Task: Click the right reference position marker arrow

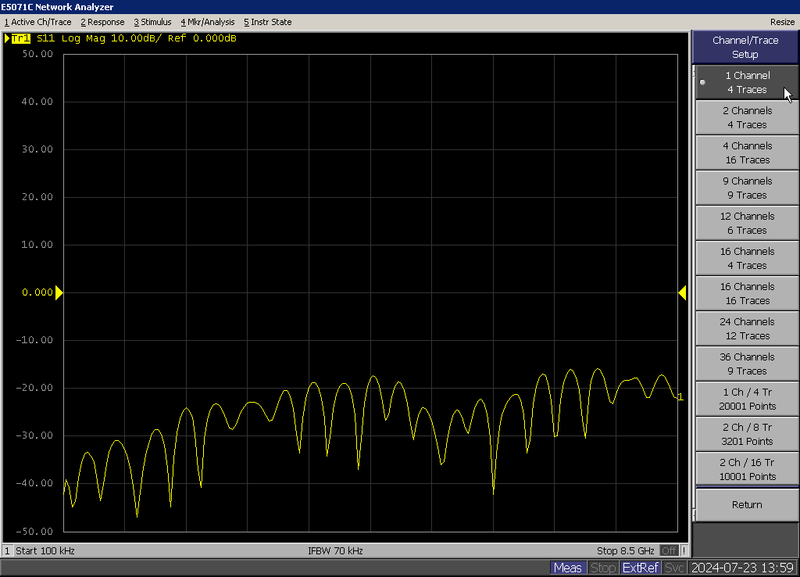Action: [682, 293]
